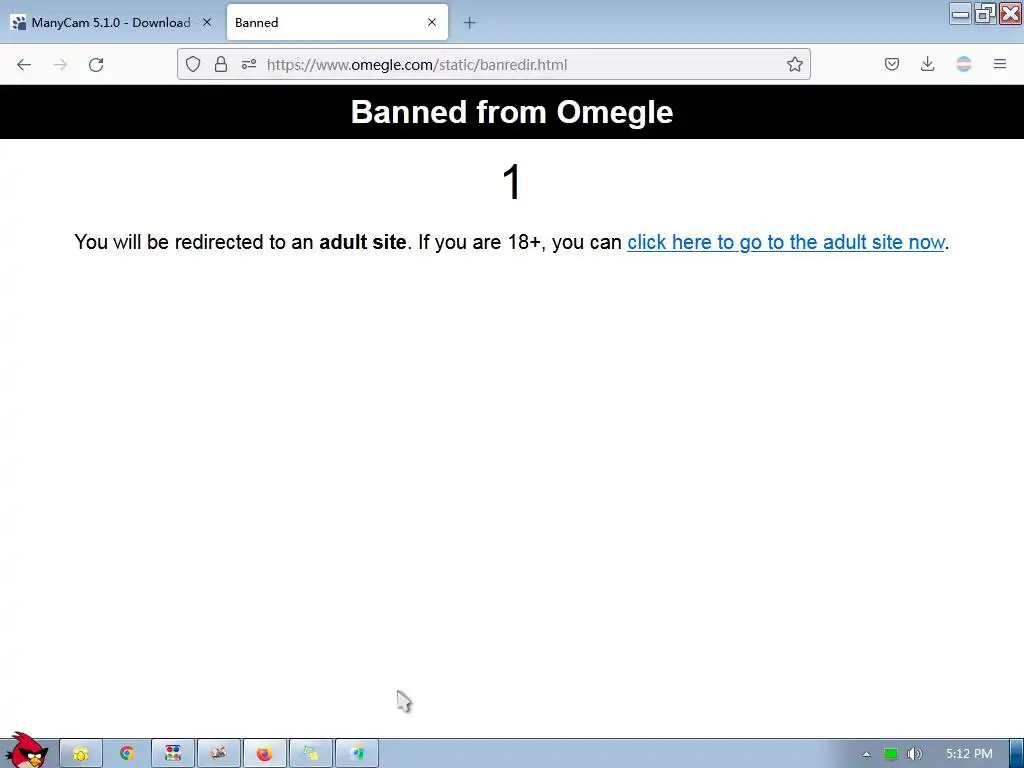The height and width of the screenshot is (768, 1024).
Task: Open site permissions icon in address bar
Action: coord(249,64)
